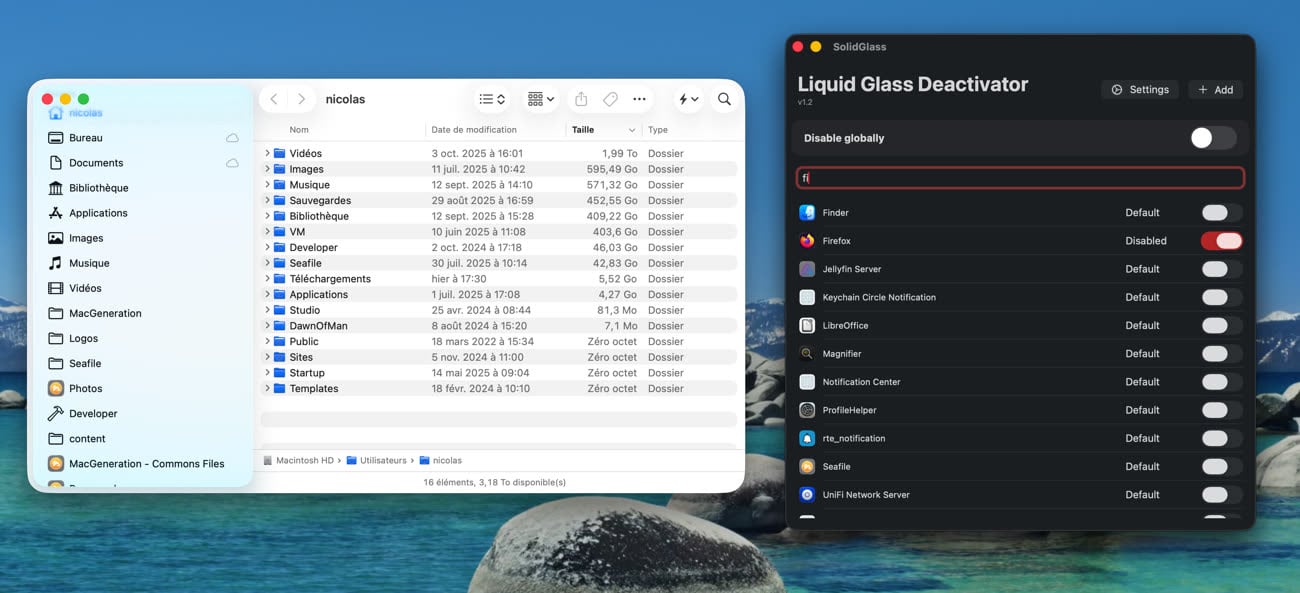Toggle the Finder app switch
Viewport: 1300px width, 593px height.
tap(1221, 212)
